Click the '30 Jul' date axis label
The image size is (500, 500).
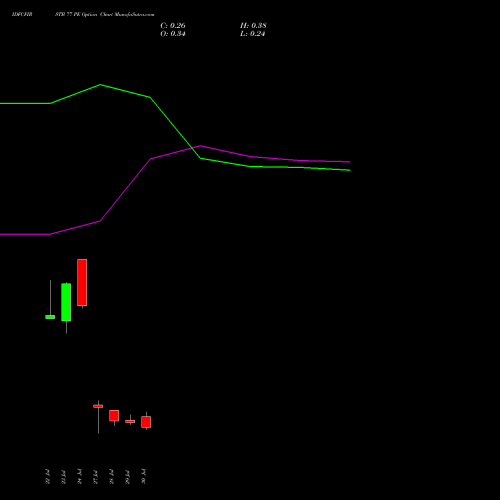[143, 476]
